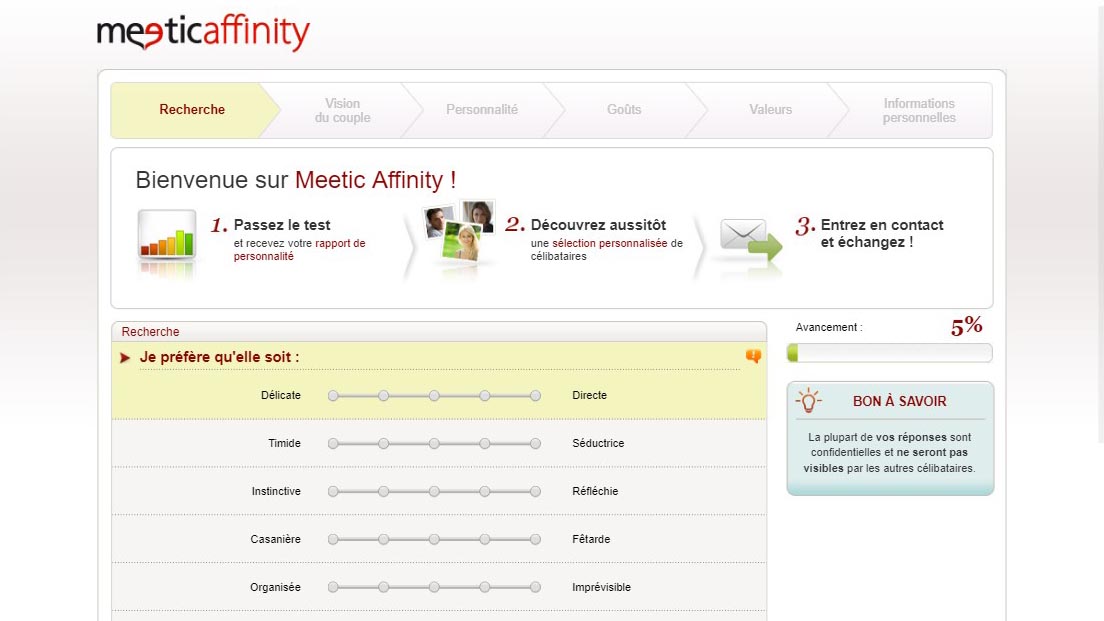Pick the second point from Organisée
This screenshot has height=621, width=1104.
384,587
